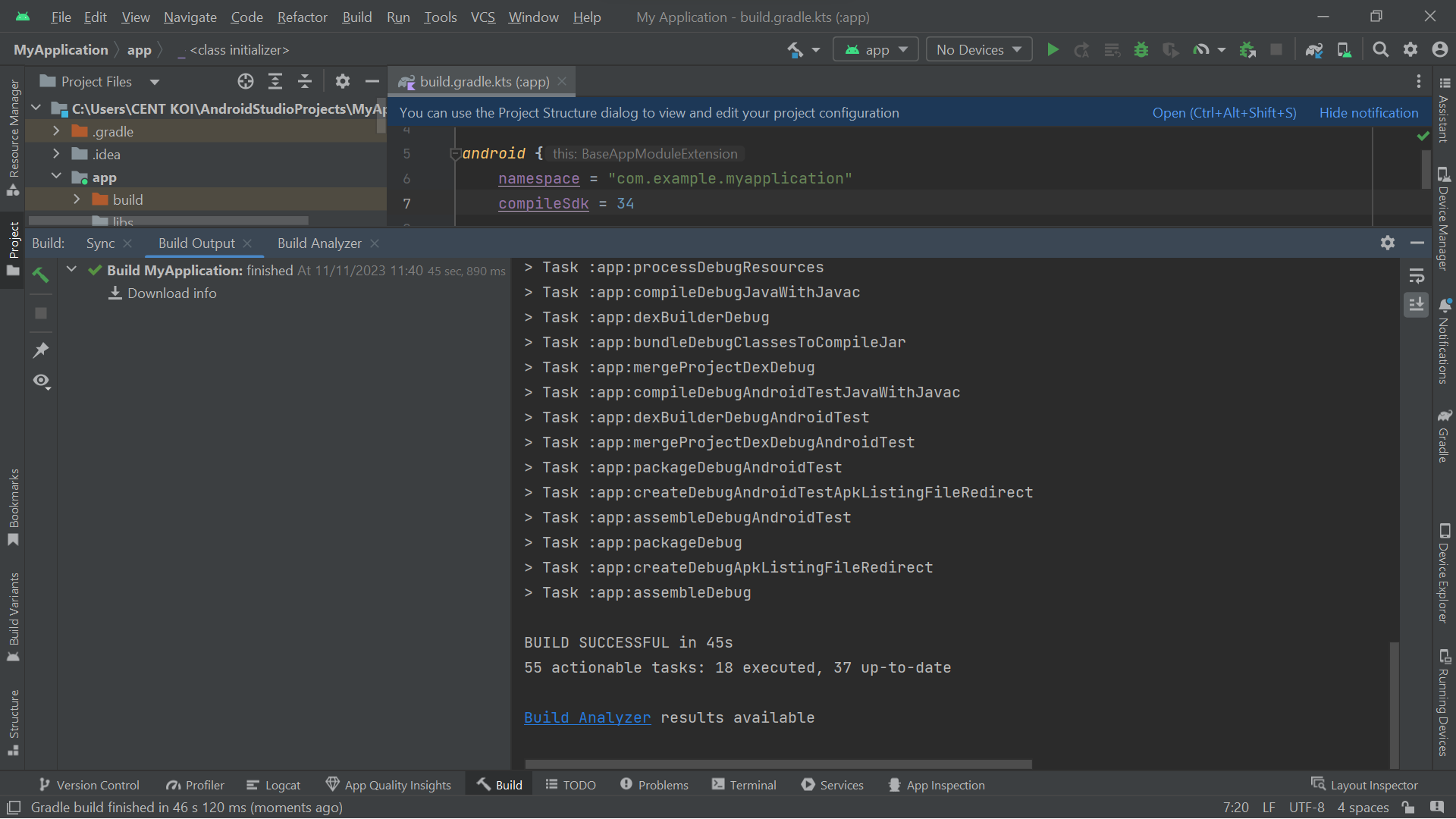Click Attach debugger to Android process icon
1456x819 pixels.
pyautogui.click(x=1247, y=50)
